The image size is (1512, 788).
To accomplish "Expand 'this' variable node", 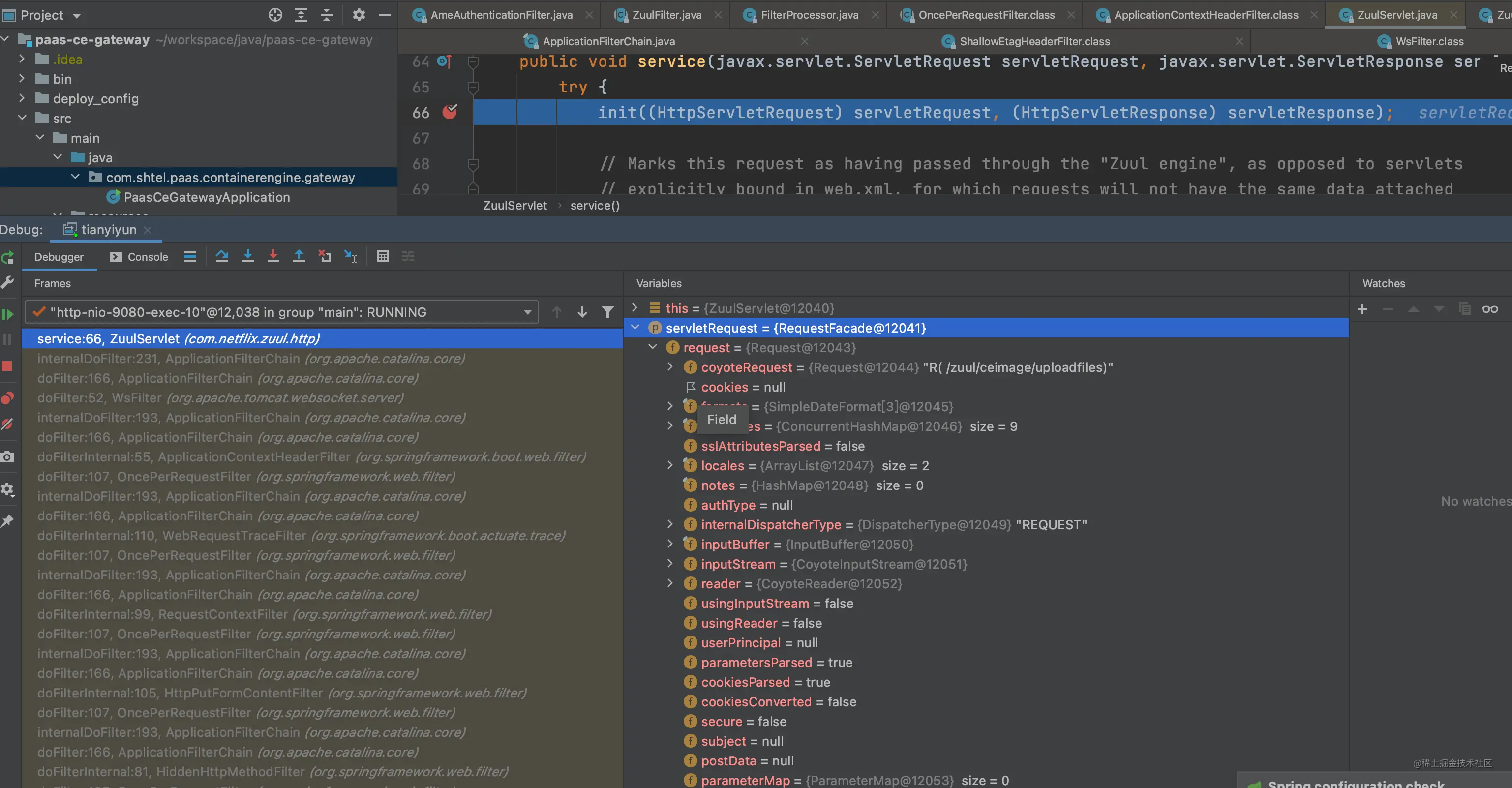I will click(x=635, y=308).
